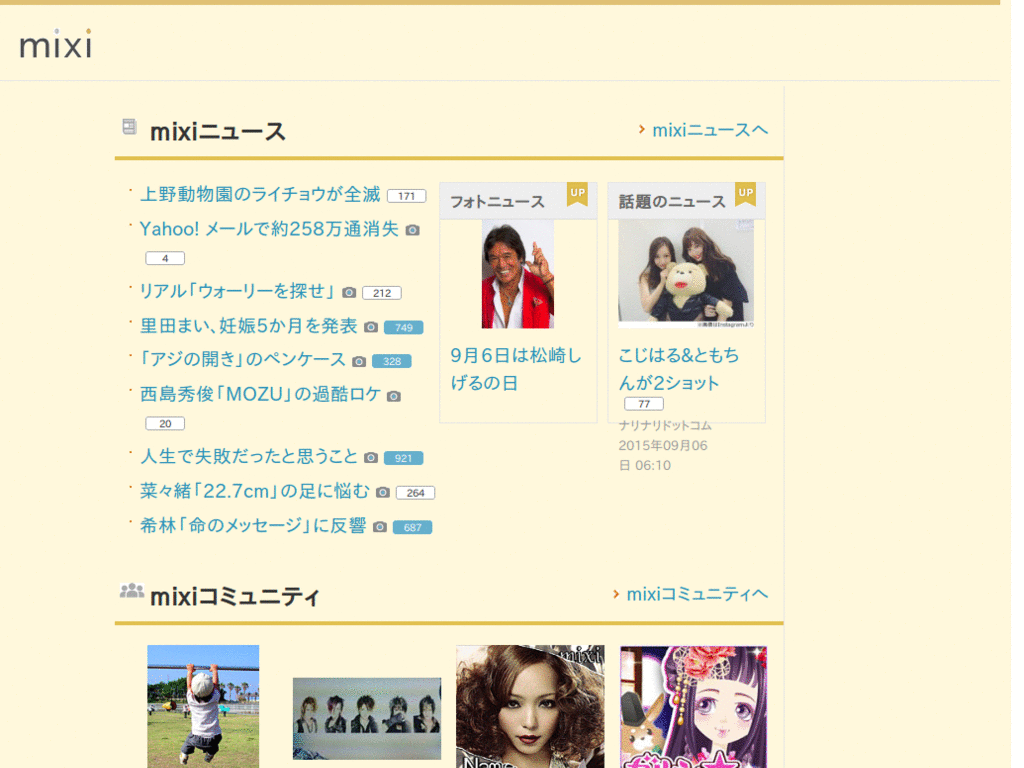Click the newspaper icon beside mixiニュース heading
This screenshot has width=1024, height=768.
click(x=129, y=127)
